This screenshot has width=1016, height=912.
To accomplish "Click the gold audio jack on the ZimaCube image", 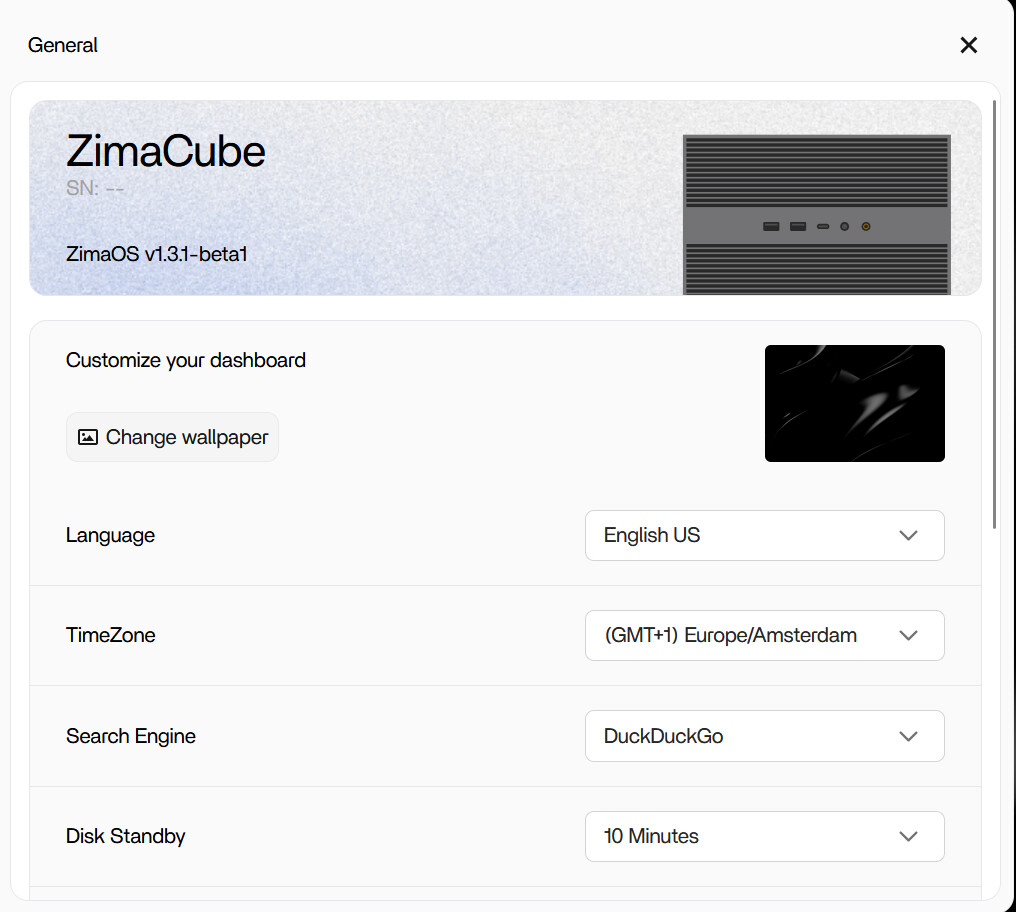I will (866, 226).
